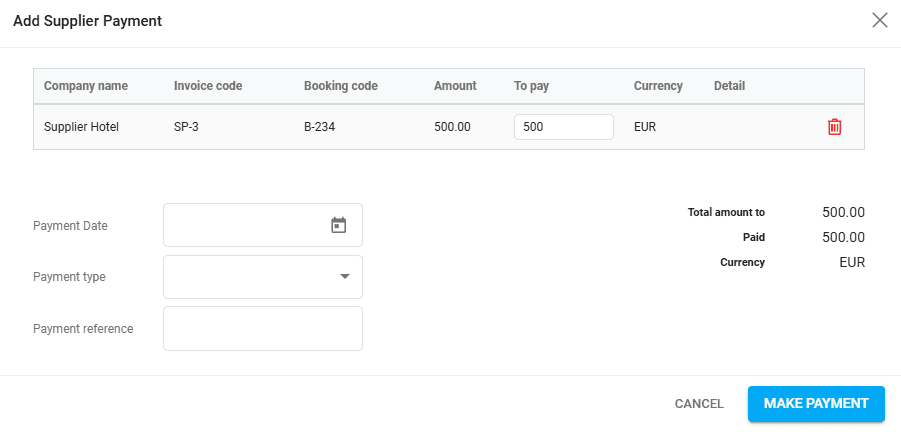Open the calendar date picker
Viewport: 901px width, 432px height.
(x=338, y=225)
